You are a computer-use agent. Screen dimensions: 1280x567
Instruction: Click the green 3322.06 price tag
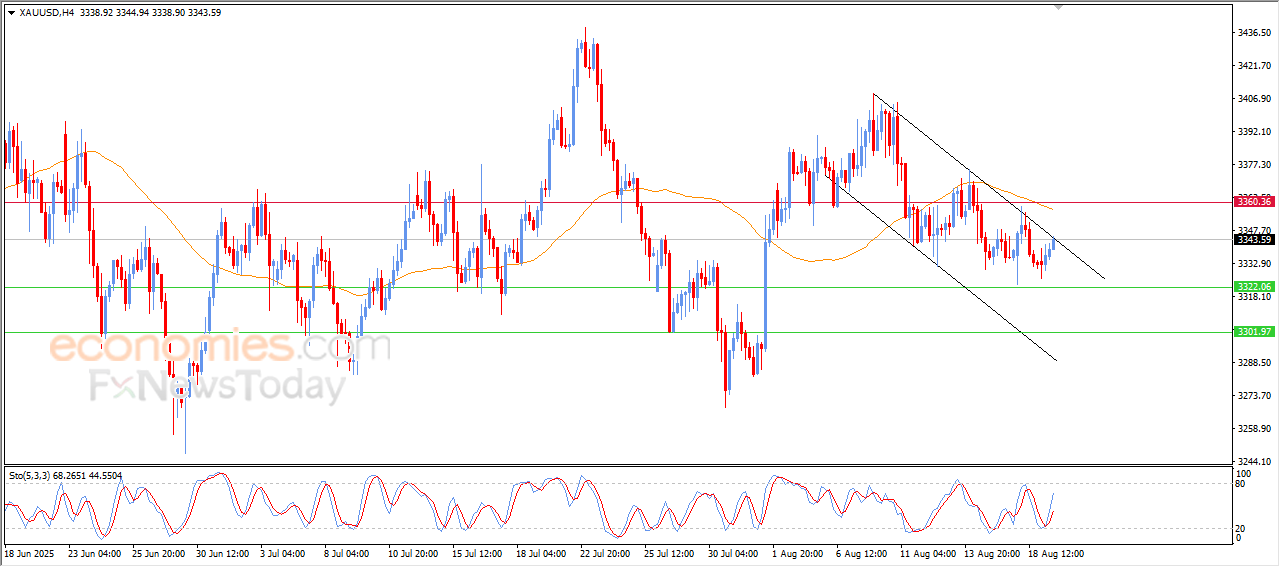coord(1254,287)
